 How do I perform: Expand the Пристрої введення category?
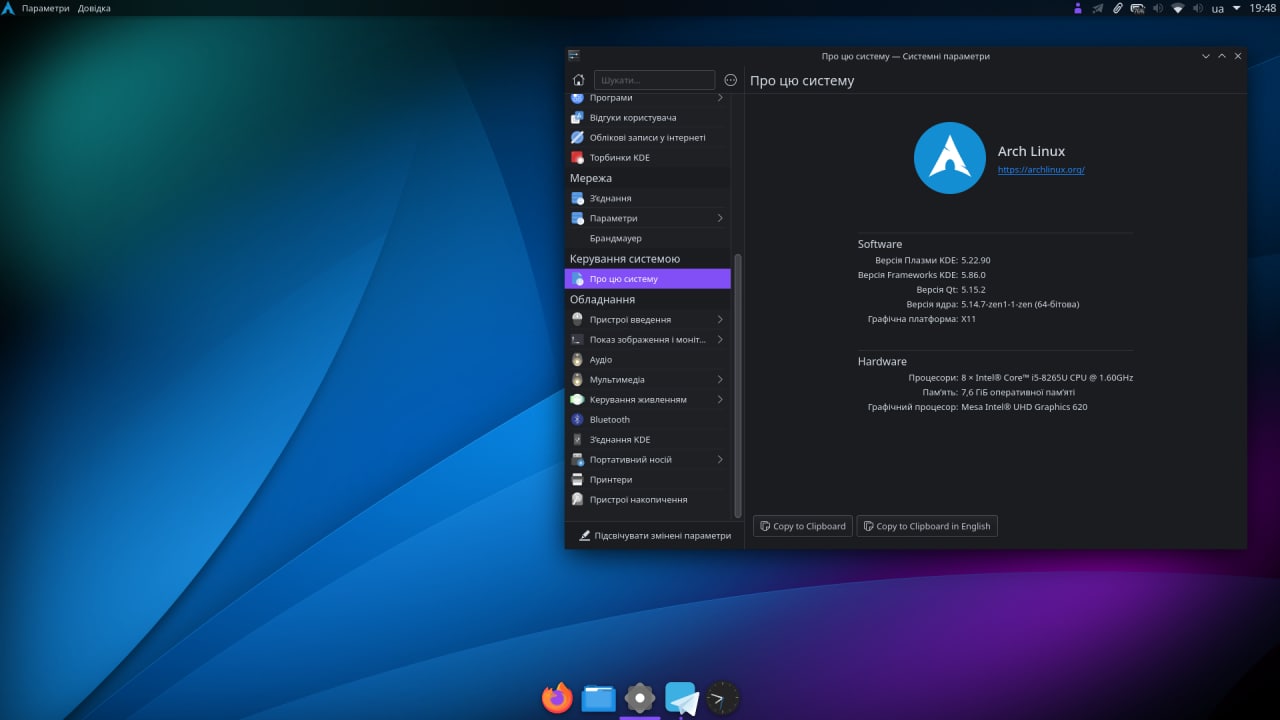click(648, 319)
